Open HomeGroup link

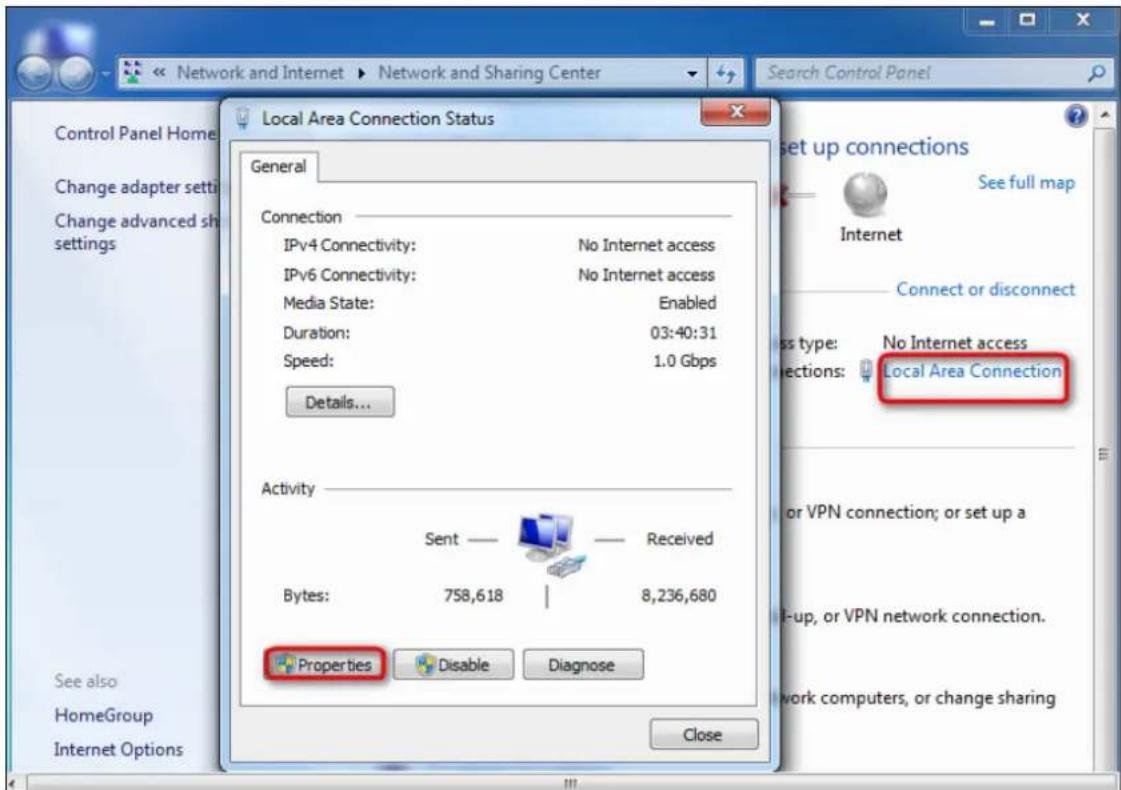[x=104, y=715]
